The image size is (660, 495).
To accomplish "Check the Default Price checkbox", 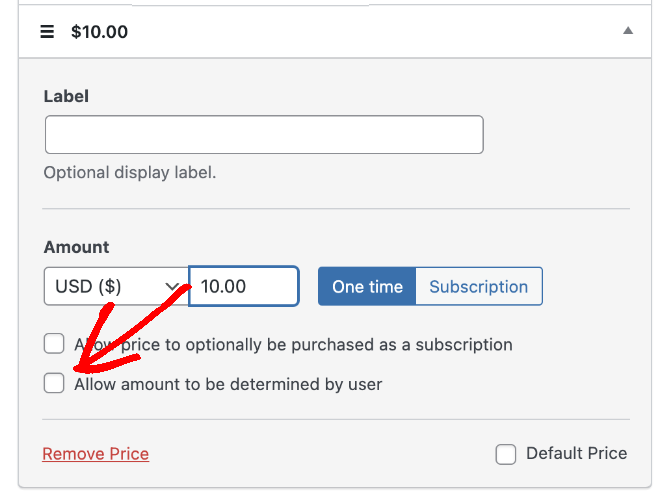I will (506, 454).
